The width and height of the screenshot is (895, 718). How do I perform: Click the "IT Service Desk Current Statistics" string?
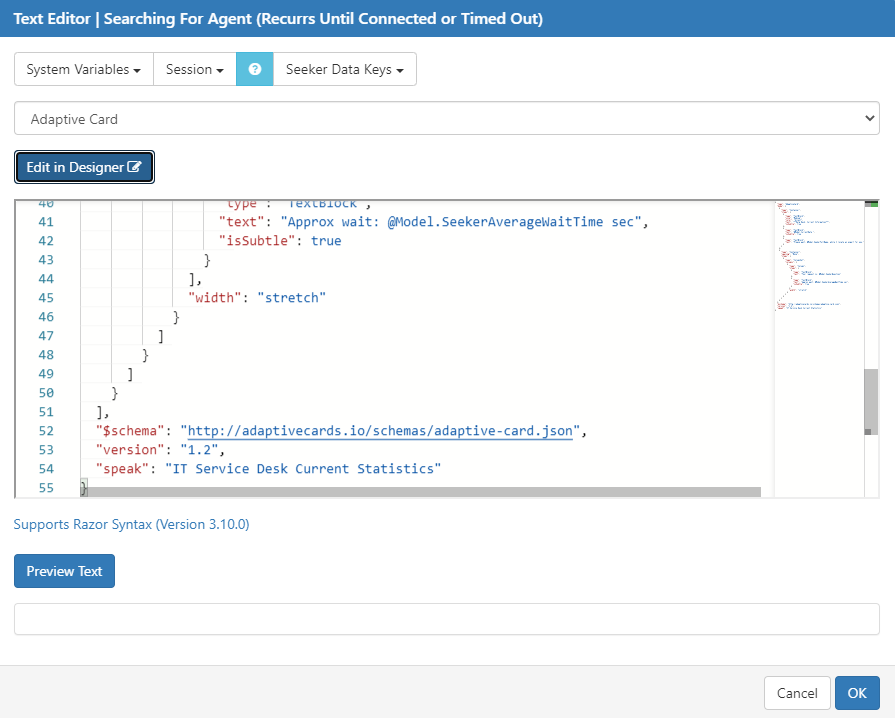point(303,469)
